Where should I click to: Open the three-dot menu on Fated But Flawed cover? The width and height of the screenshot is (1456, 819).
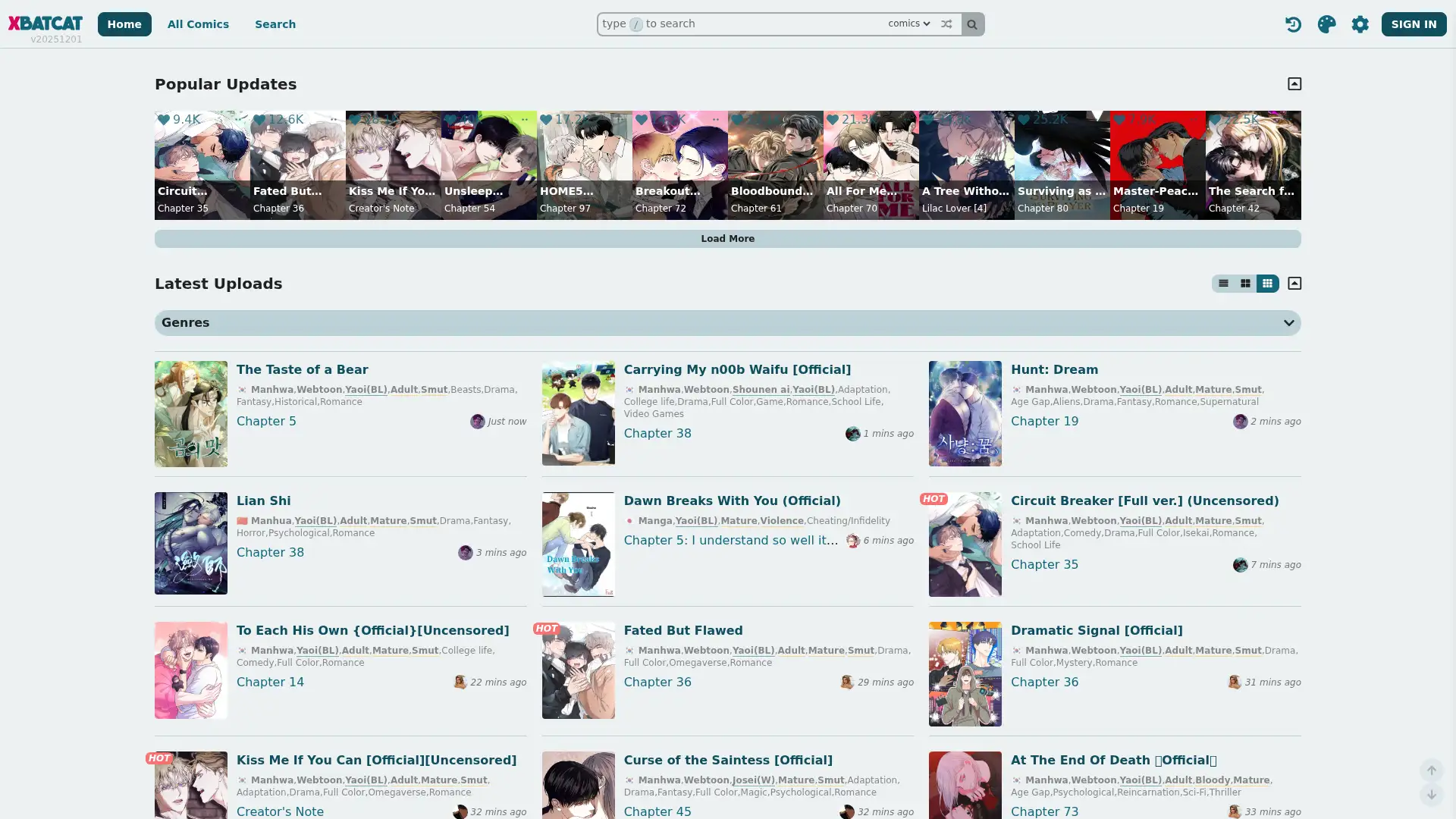pyautogui.click(x=334, y=119)
